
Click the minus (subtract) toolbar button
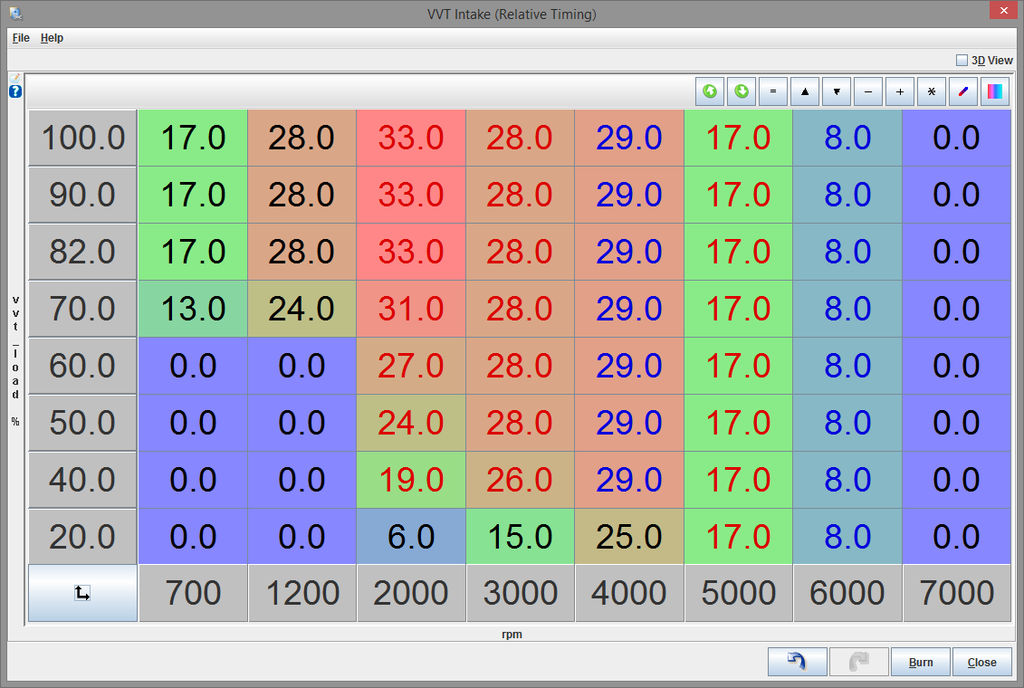click(x=867, y=92)
